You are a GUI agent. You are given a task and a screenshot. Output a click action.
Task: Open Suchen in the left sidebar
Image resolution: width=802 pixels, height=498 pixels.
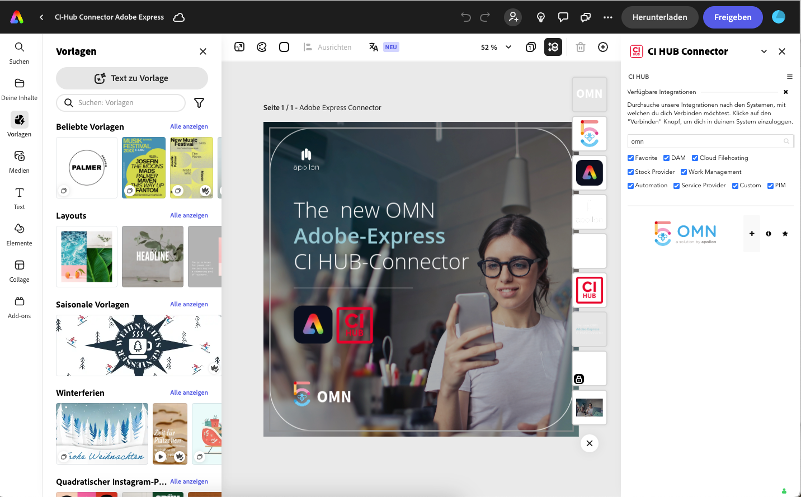pos(19,53)
